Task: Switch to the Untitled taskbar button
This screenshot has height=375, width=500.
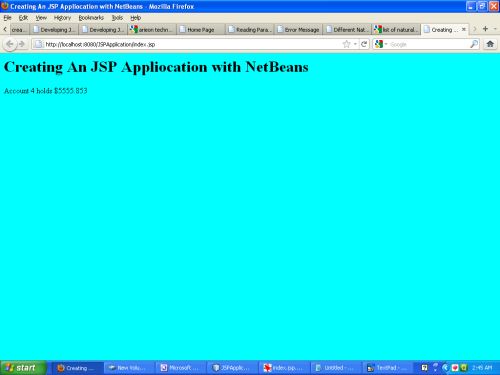Action: (336, 368)
